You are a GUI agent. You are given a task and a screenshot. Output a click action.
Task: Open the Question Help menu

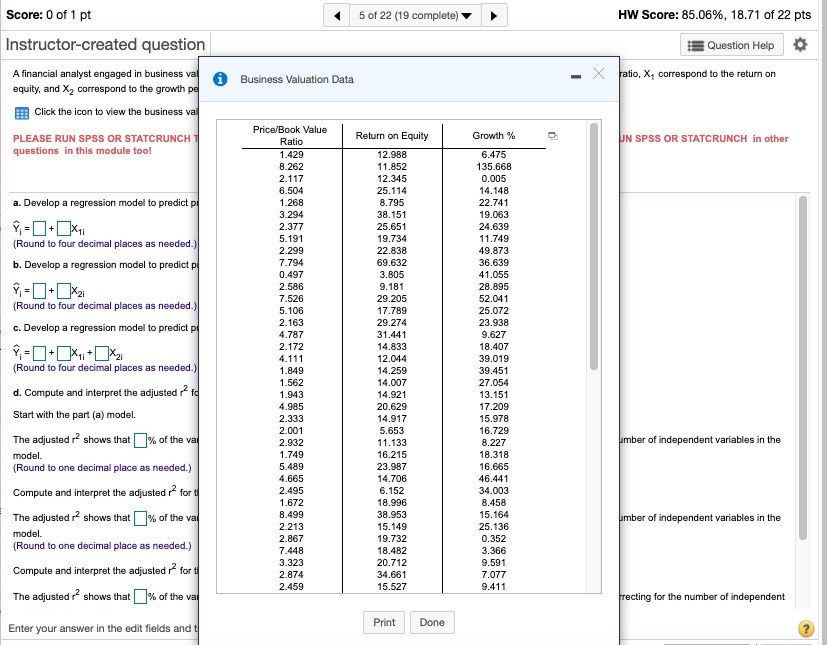coord(733,45)
